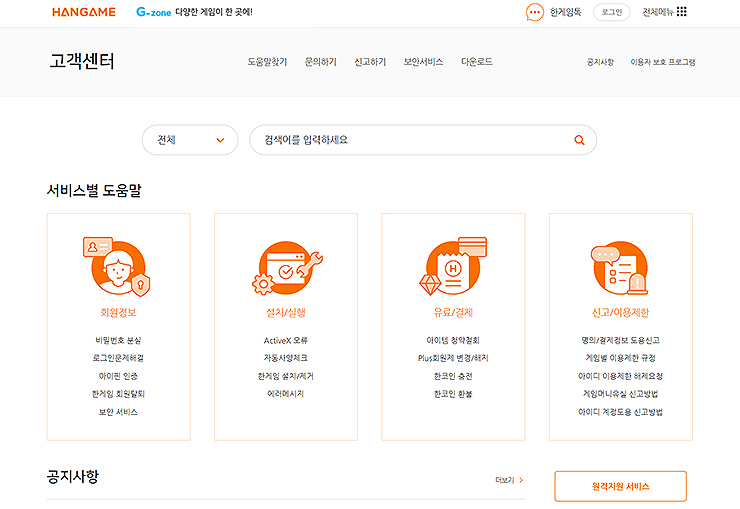Open the 신고하기 menu
The height and width of the screenshot is (509, 740).
[370, 62]
